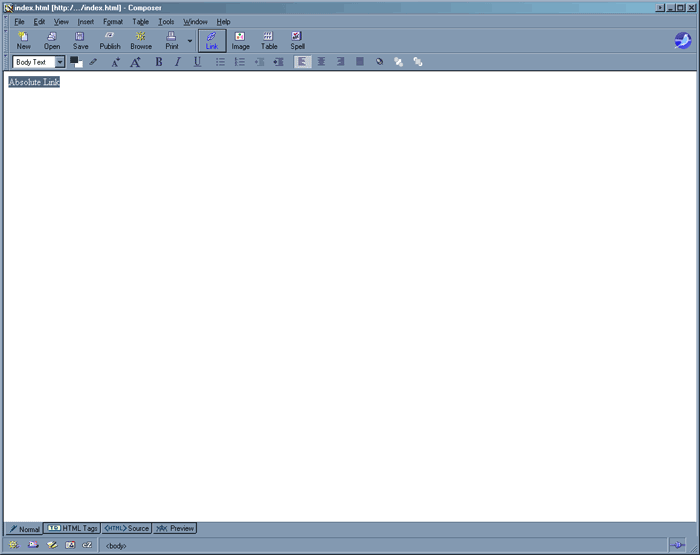Screen dimensions: 700x555
Task: Open the Format menu
Action: [x=112, y=21]
